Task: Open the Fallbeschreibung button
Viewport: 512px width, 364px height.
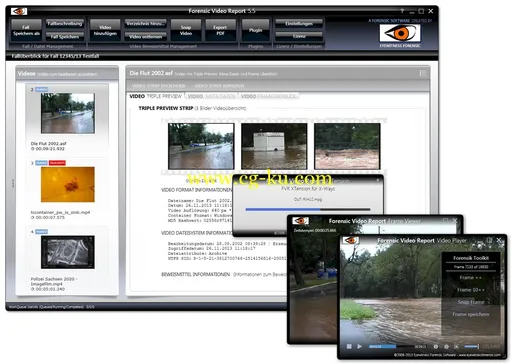Action: (x=65, y=24)
